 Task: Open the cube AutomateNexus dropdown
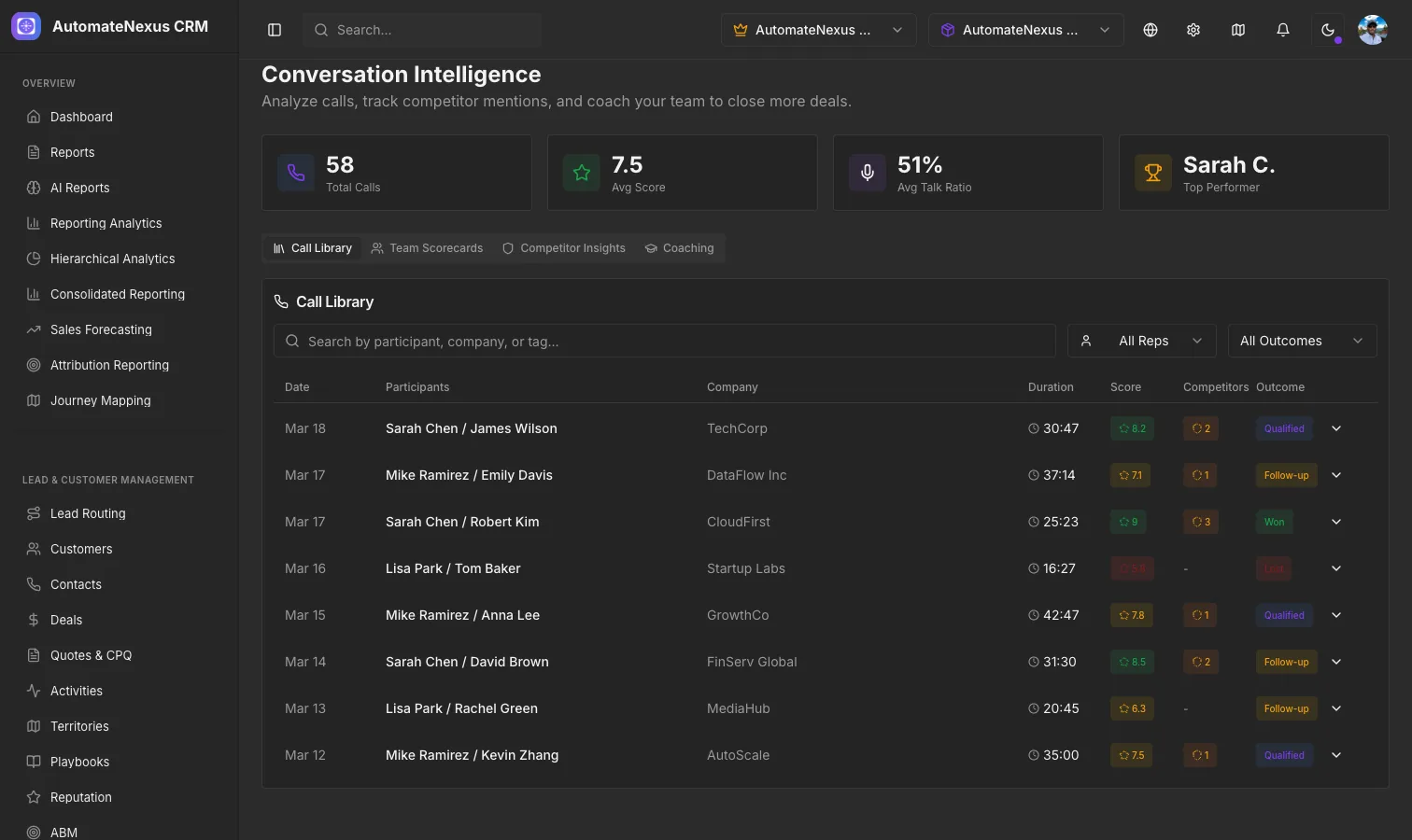(x=1026, y=30)
